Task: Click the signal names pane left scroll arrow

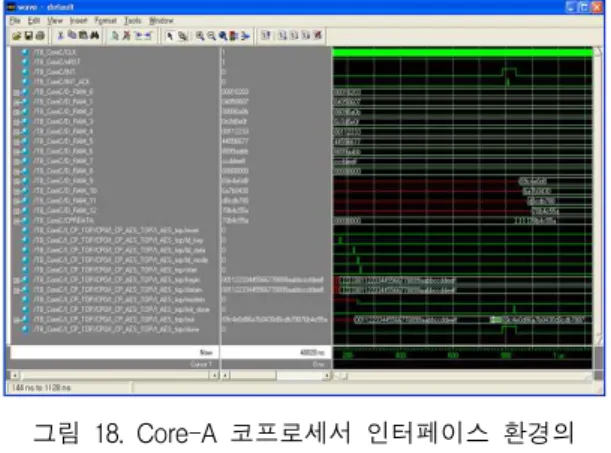Action: point(15,375)
